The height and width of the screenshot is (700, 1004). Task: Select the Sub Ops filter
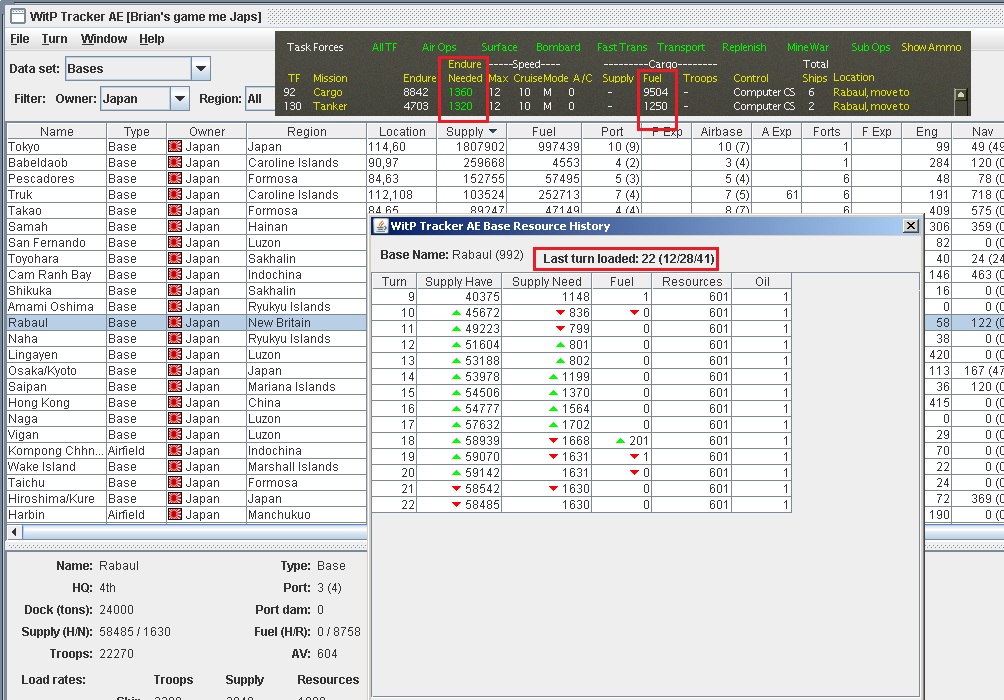click(871, 47)
